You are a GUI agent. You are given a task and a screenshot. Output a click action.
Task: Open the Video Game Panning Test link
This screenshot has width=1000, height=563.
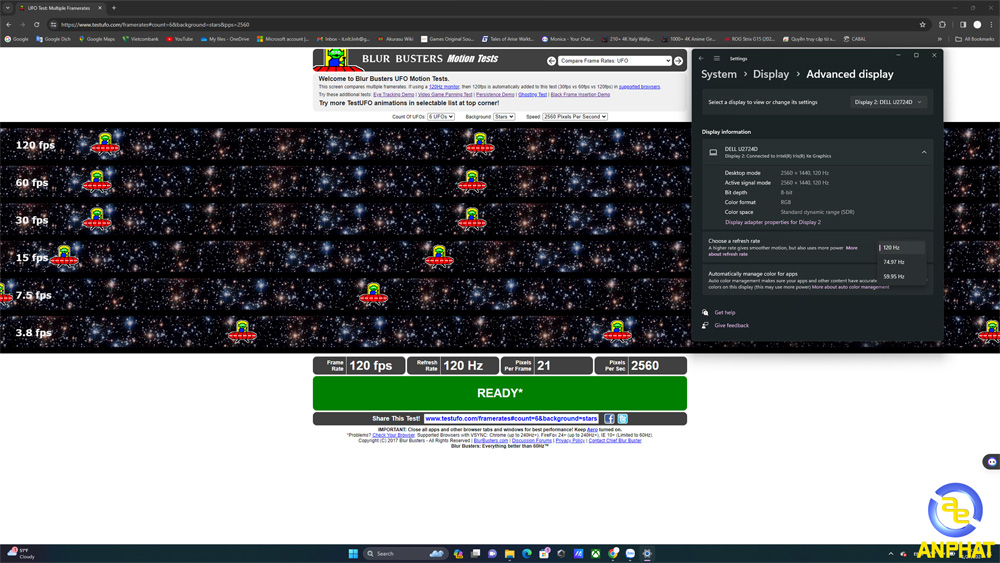(x=445, y=94)
